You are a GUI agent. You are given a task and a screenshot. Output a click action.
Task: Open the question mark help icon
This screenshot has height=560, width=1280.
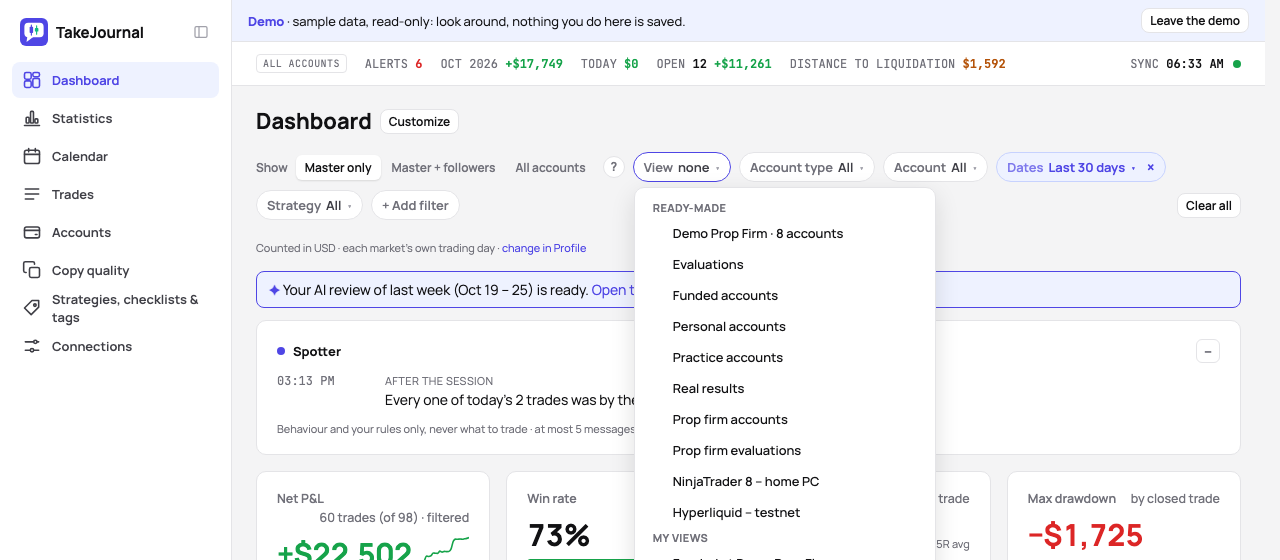click(x=614, y=167)
